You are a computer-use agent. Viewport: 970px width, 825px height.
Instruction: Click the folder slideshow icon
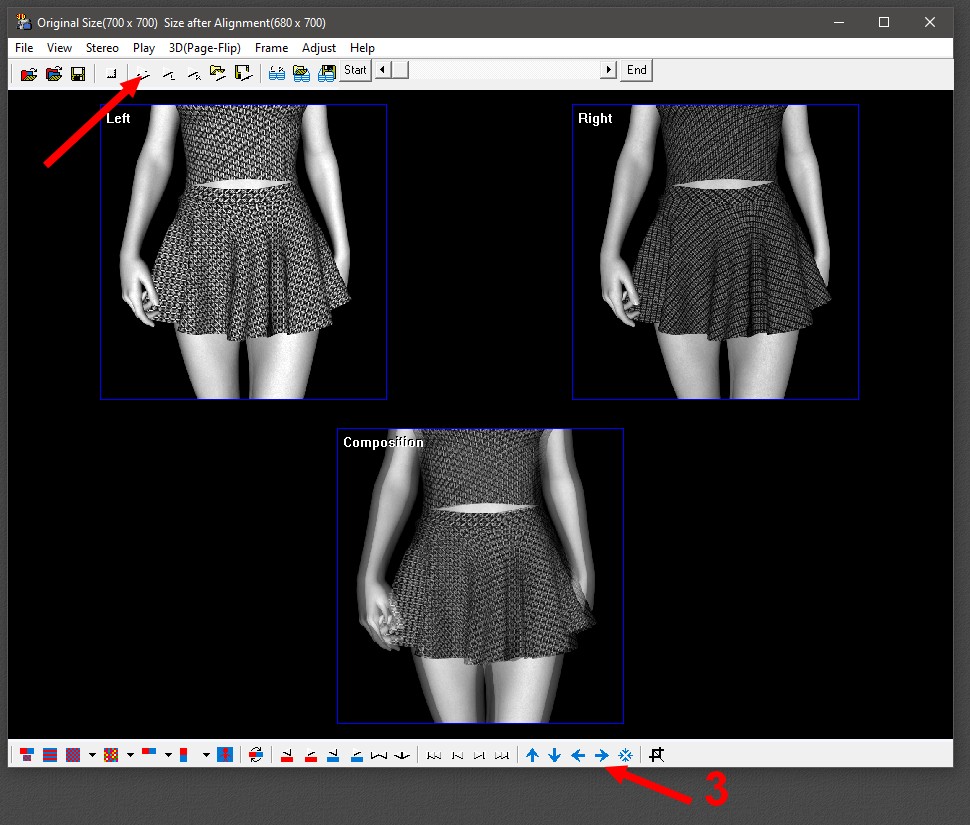tap(218, 74)
